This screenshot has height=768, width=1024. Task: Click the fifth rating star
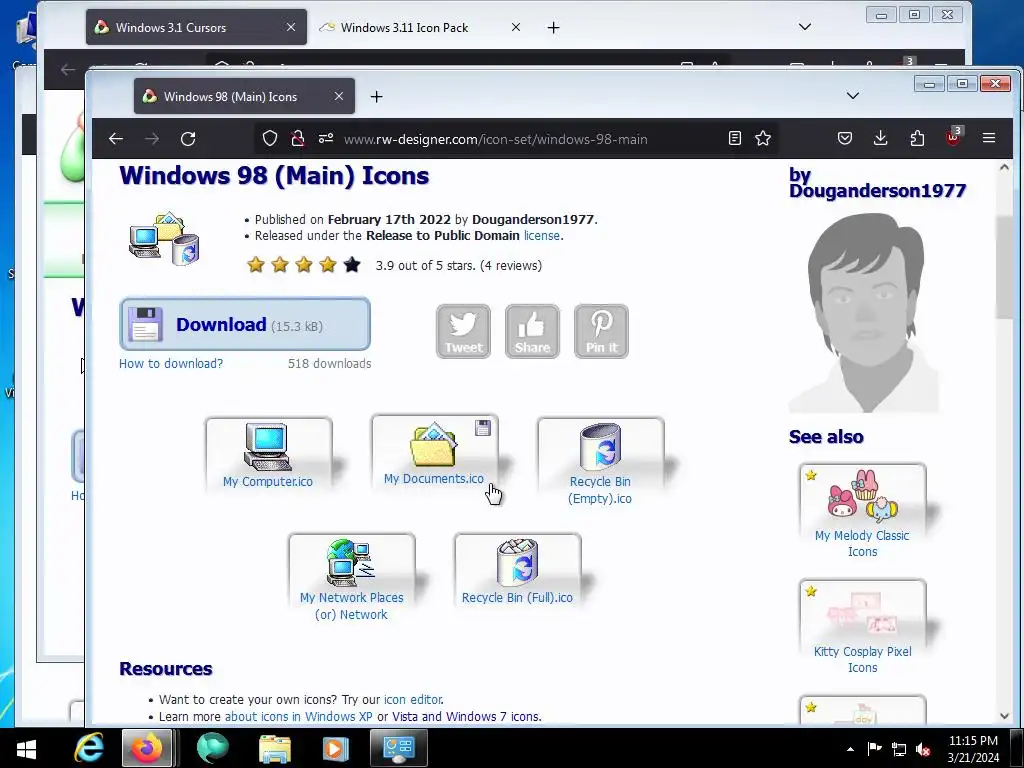pos(352,264)
